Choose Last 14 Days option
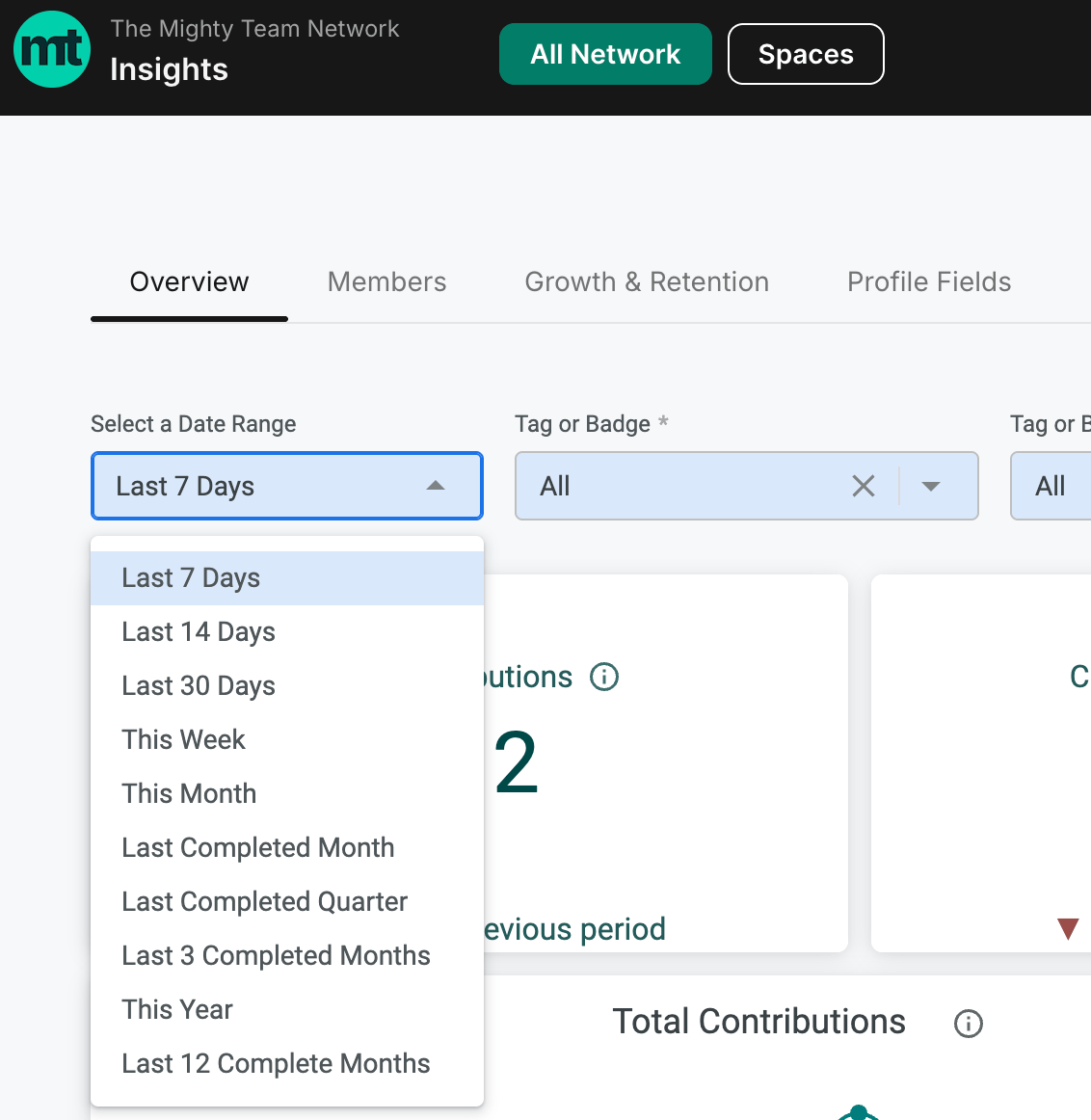The image size is (1091, 1120). [x=287, y=632]
